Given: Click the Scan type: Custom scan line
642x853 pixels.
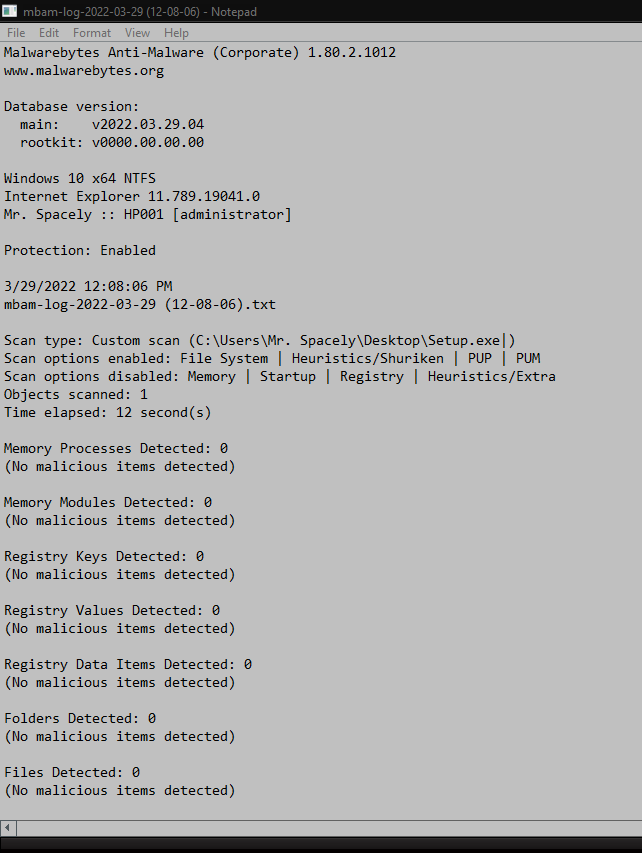Looking at the screenshot, I should coord(260,341).
